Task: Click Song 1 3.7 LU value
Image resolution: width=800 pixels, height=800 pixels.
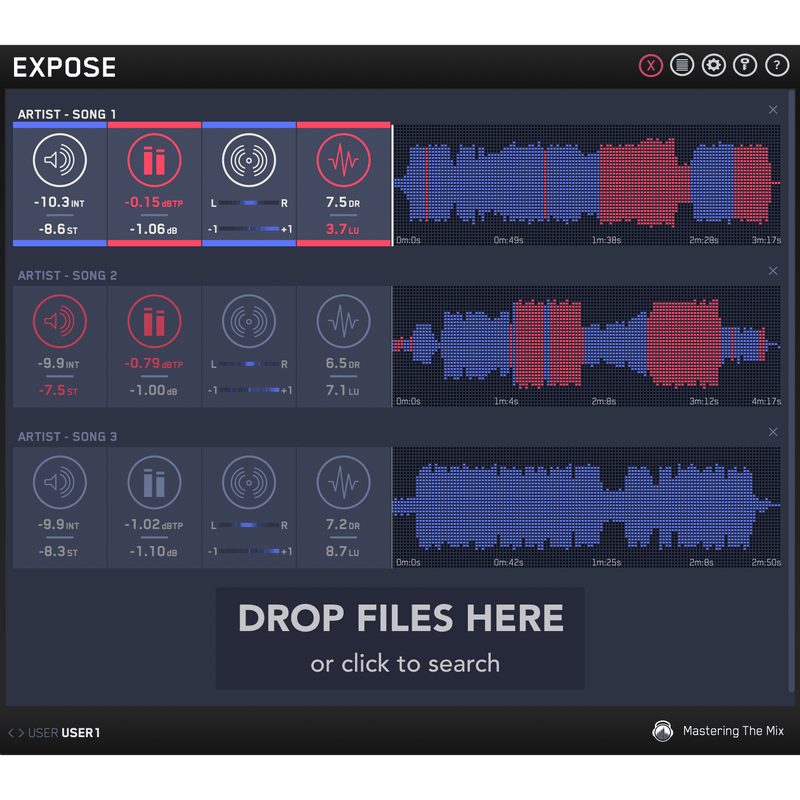Action: tap(342, 230)
